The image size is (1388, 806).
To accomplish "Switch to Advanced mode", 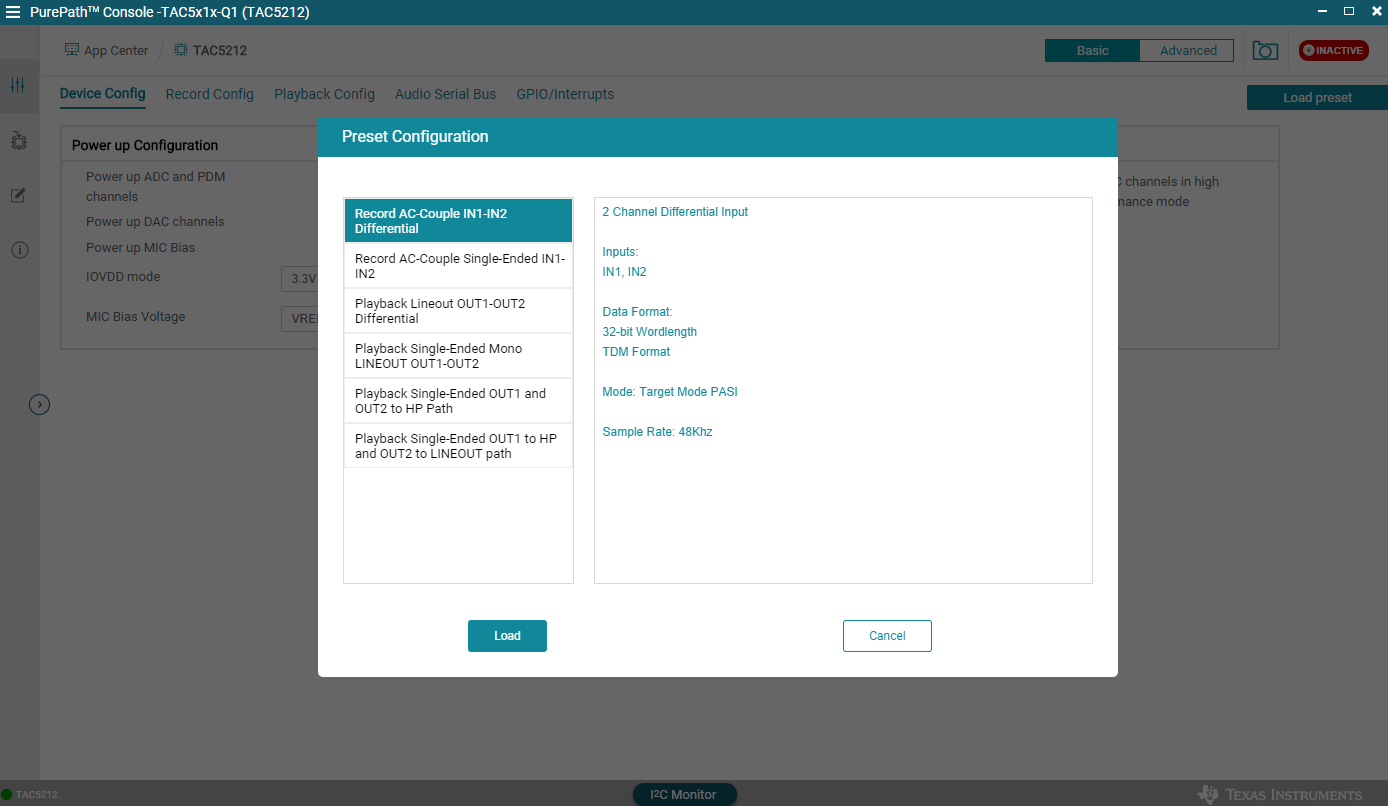I will [x=1187, y=51].
